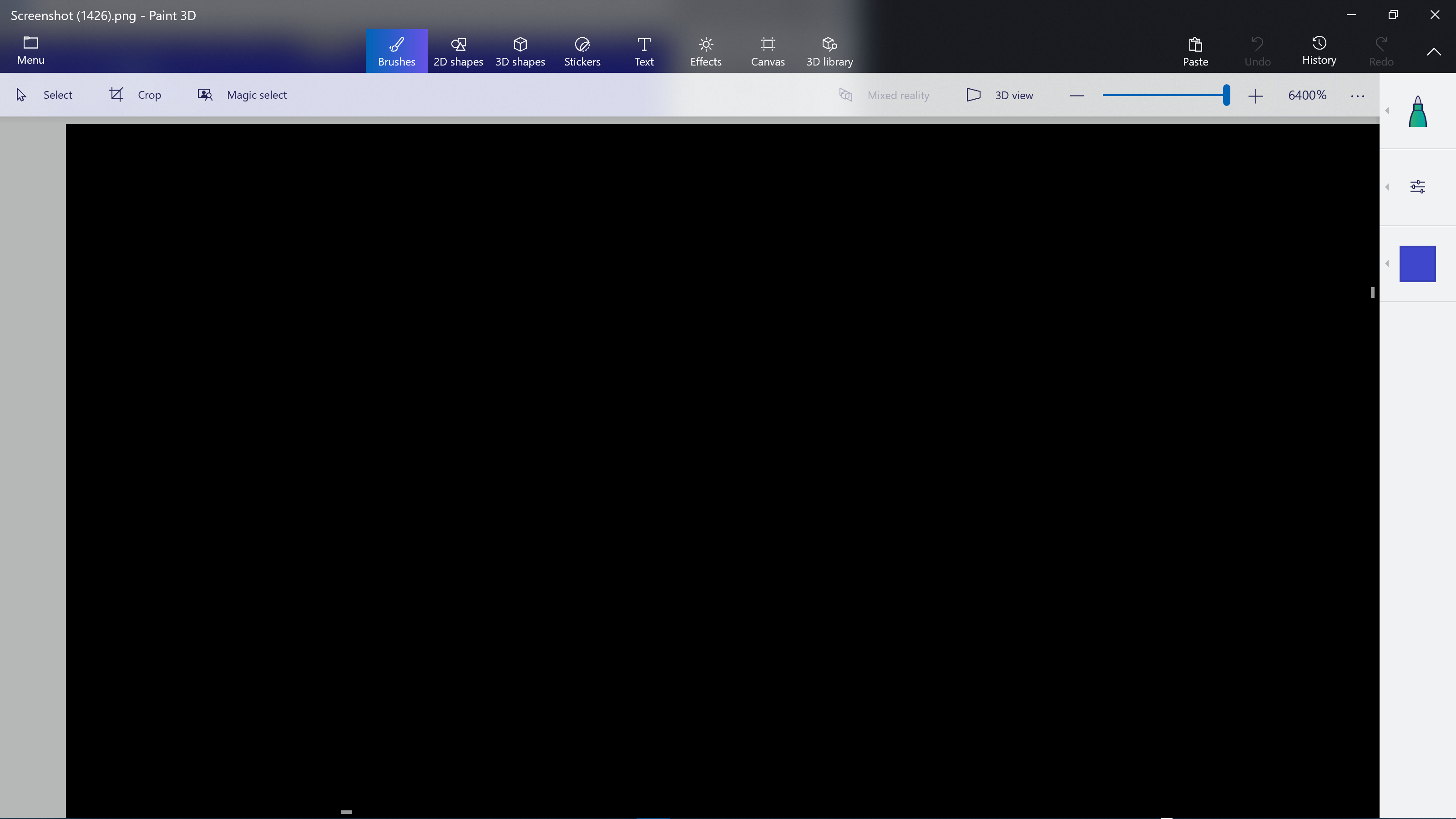Open the Canvas settings

pos(768,51)
